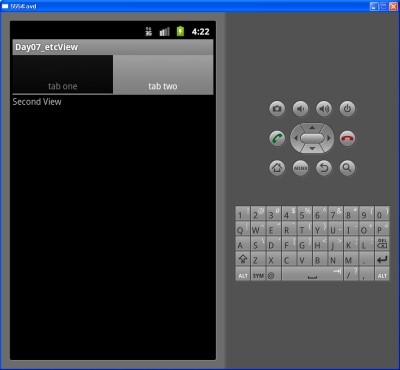Click the Q key
400x370 pixels.
[243, 229]
